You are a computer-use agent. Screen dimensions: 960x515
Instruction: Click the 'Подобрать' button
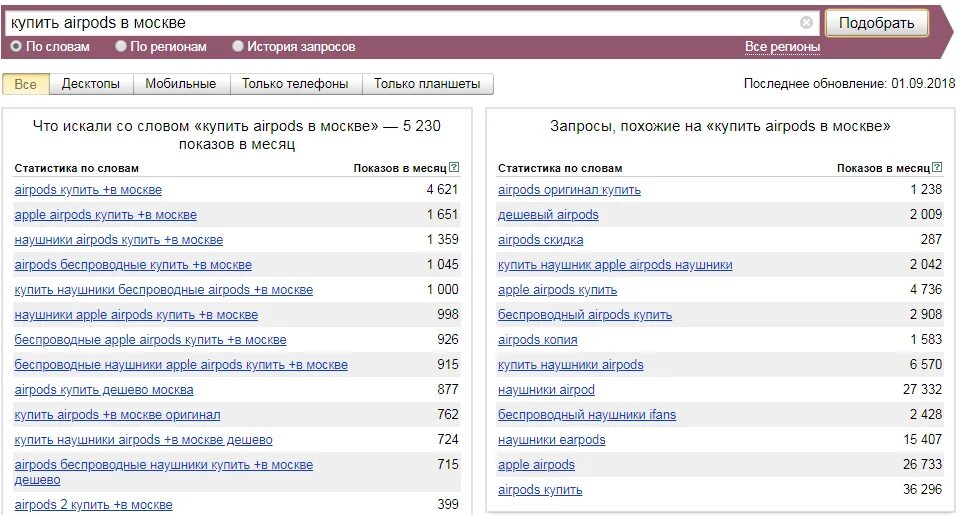tap(876, 23)
